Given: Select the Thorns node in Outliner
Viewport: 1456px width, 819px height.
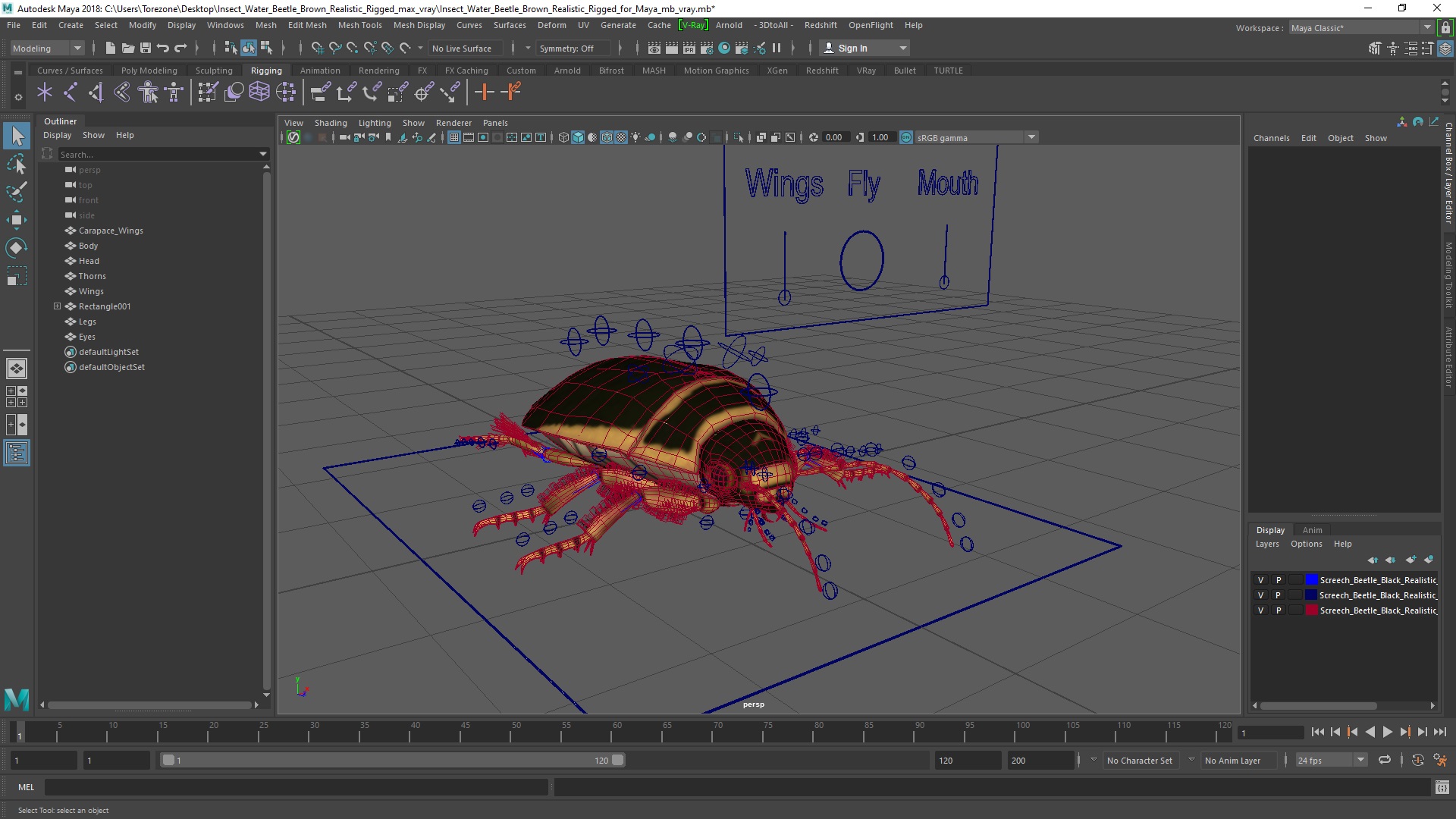Looking at the screenshot, I should pyautogui.click(x=92, y=276).
